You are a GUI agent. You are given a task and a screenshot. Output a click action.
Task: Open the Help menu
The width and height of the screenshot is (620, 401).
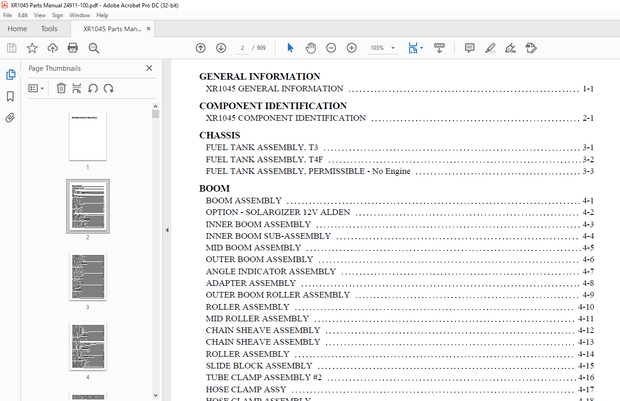tap(102, 15)
